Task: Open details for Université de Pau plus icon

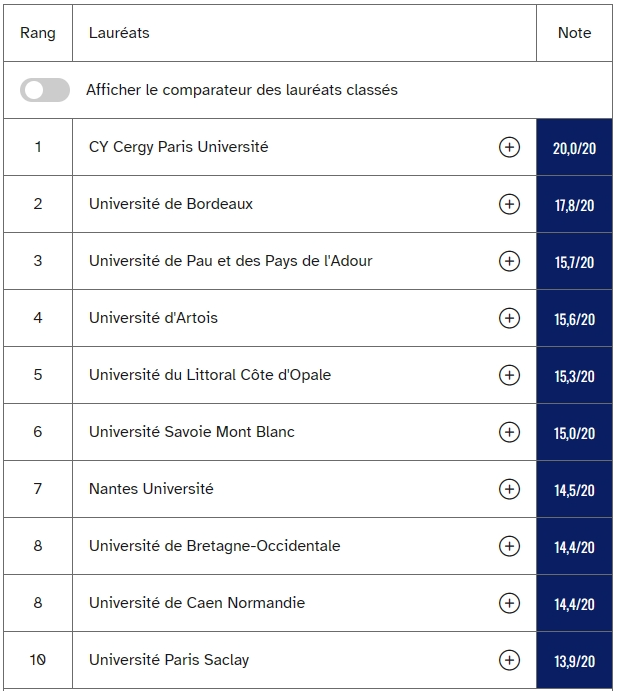Action: point(509,261)
